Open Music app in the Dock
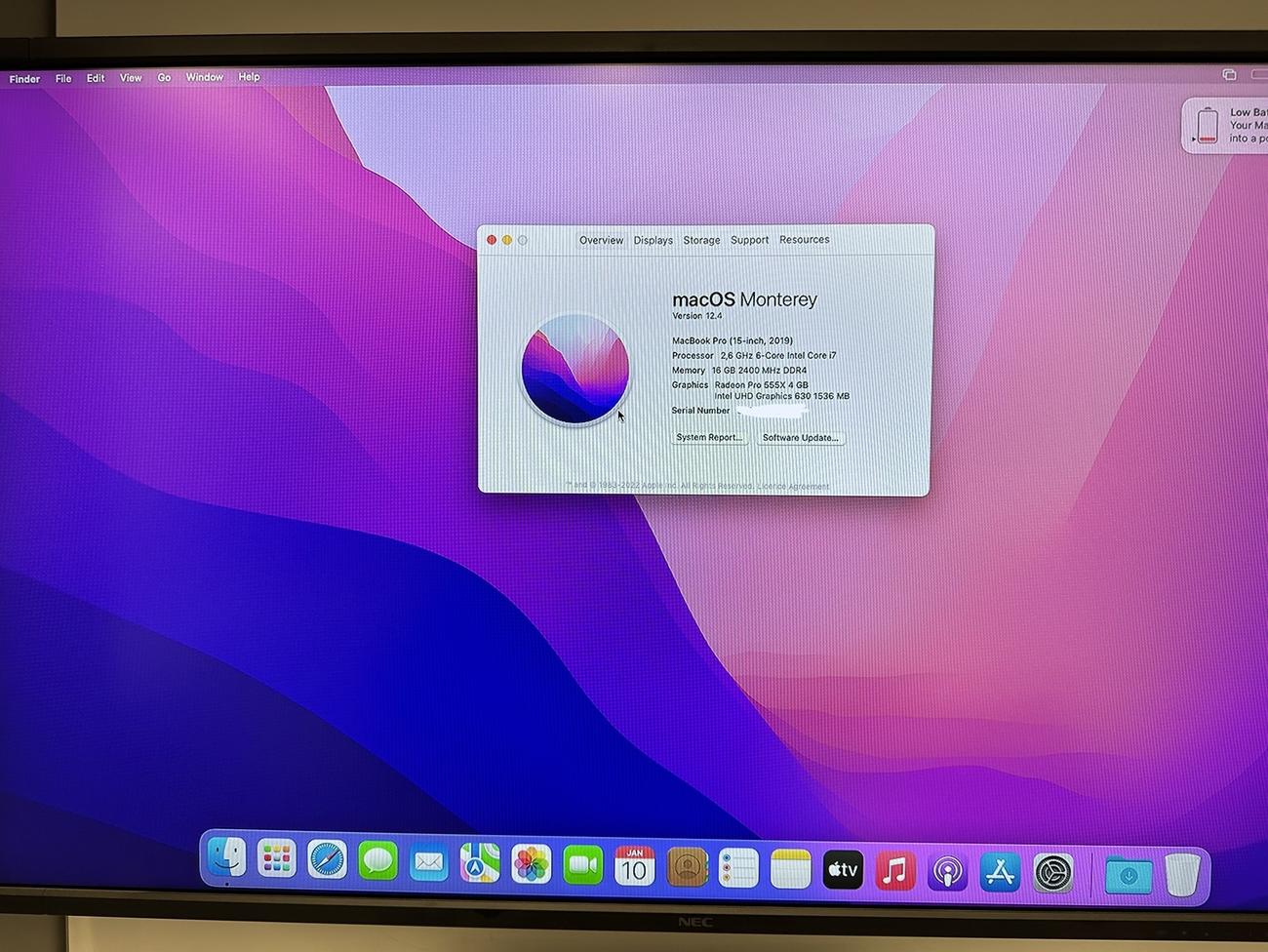This screenshot has height=952, width=1268. tap(895, 871)
